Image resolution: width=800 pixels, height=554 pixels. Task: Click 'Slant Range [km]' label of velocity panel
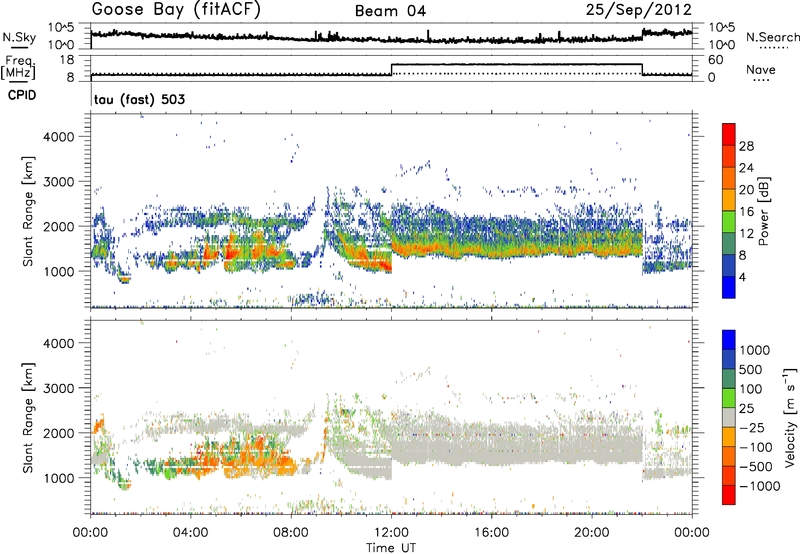click(28, 418)
